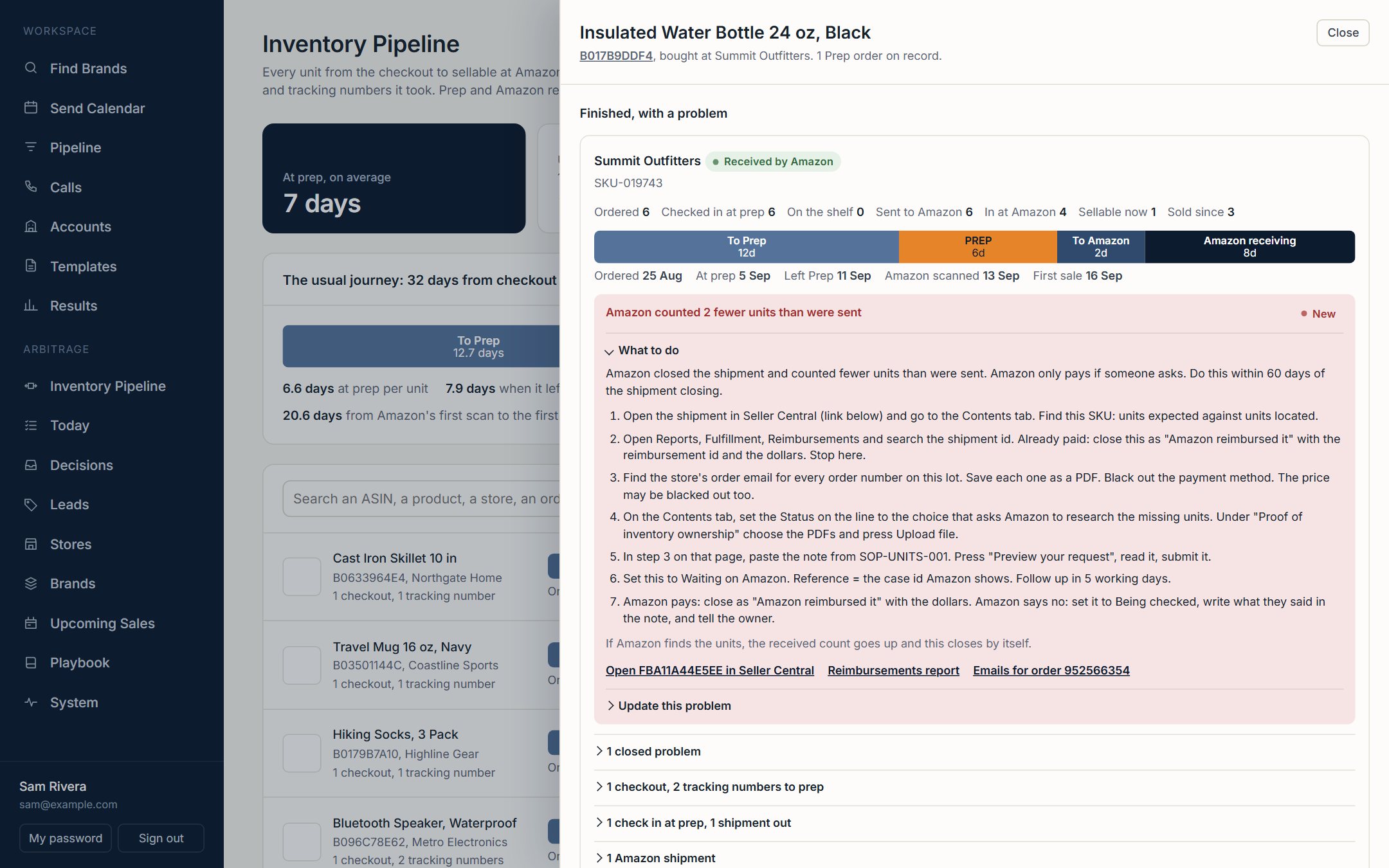1389x868 pixels.
Task: Click the Today checklist icon
Action: (31, 425)
